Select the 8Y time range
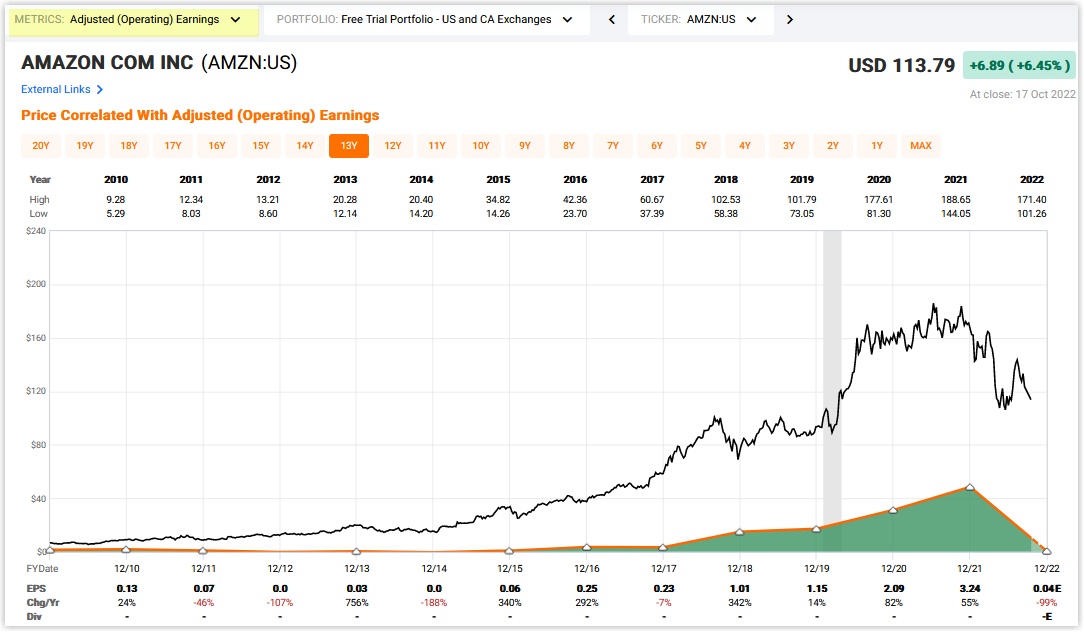This screenshot has height=632, width=1084. (569, 146)
